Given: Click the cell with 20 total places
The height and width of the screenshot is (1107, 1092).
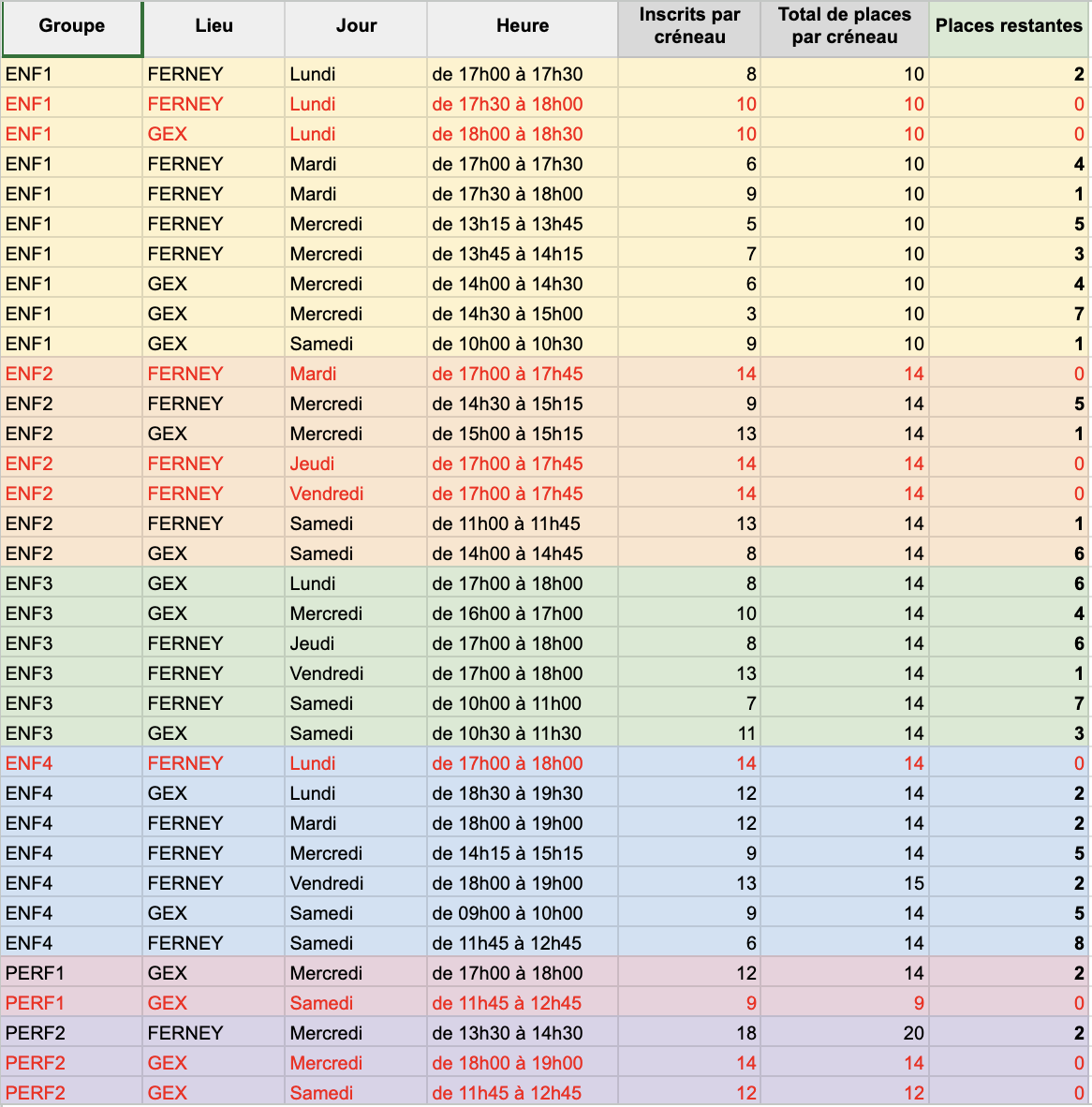Looking at the screenshot, I should [844, 1033].
